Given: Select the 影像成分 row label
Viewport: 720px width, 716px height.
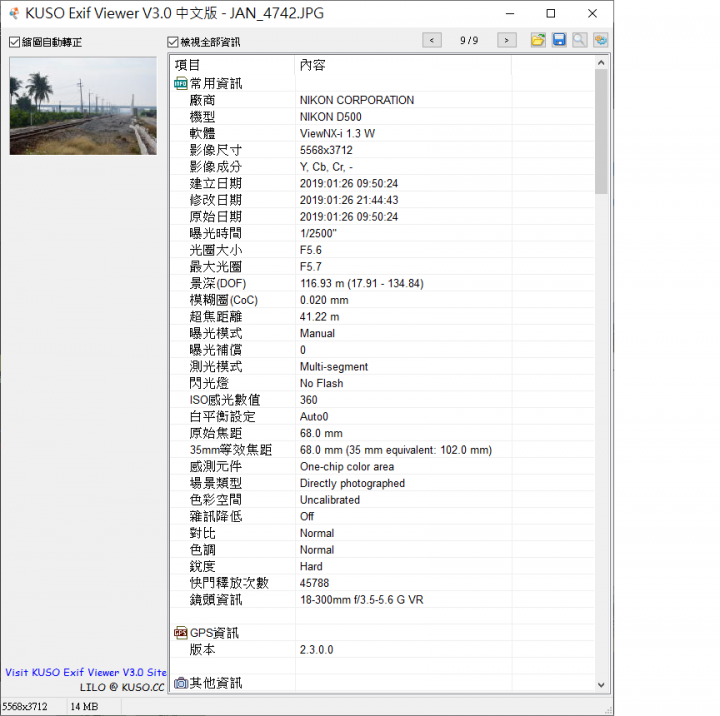Looking at the screenshot, I should click(216, 167).
